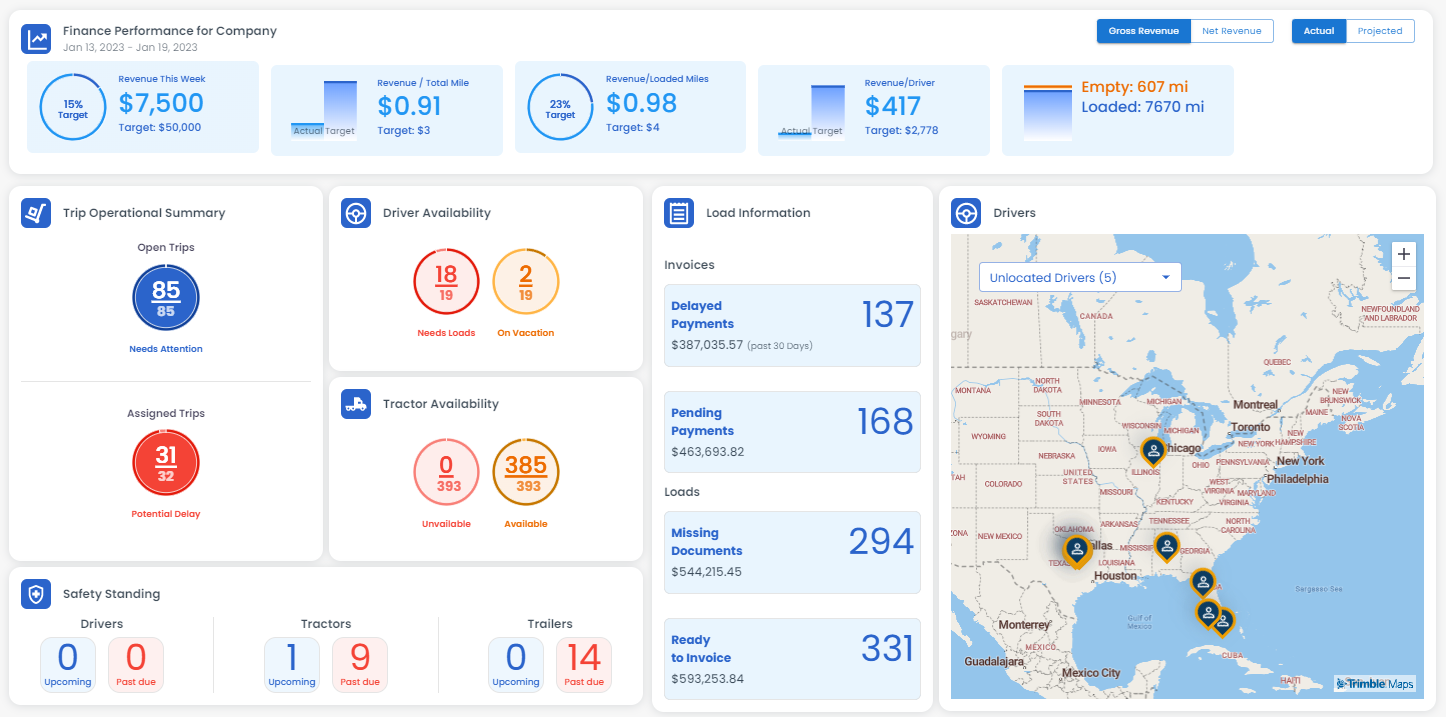Toggle Gross Revenue display
Screen dimensions: 1446x717
click(1143, 31)
